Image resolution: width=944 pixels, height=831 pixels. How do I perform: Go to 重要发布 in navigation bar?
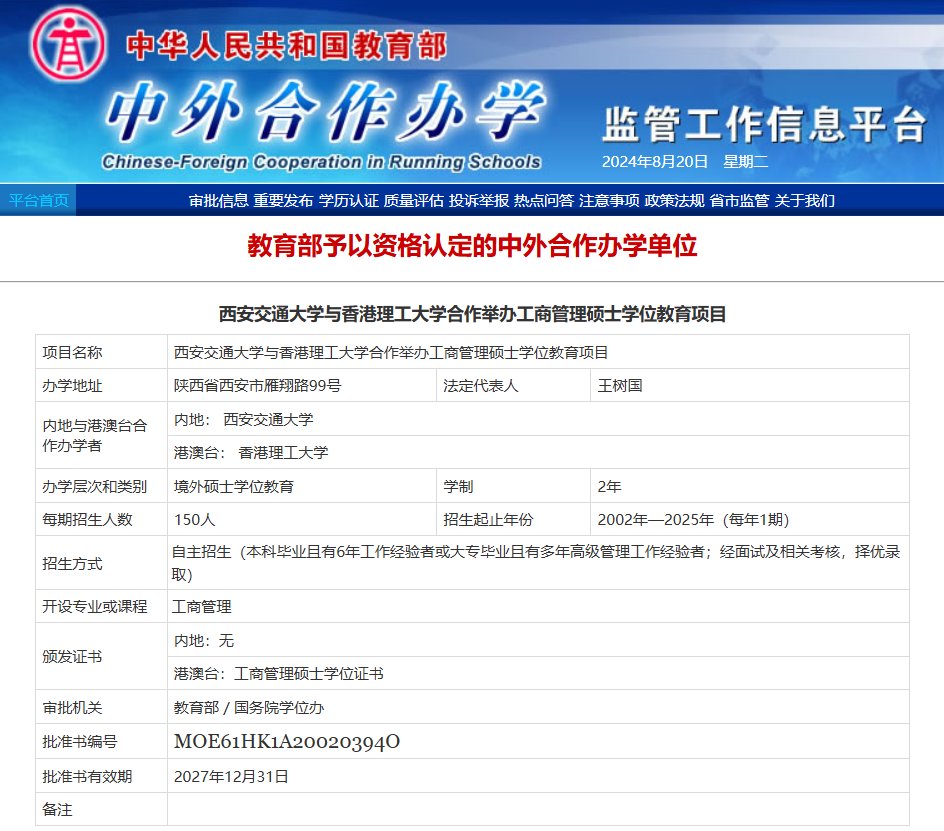[283, 200]
